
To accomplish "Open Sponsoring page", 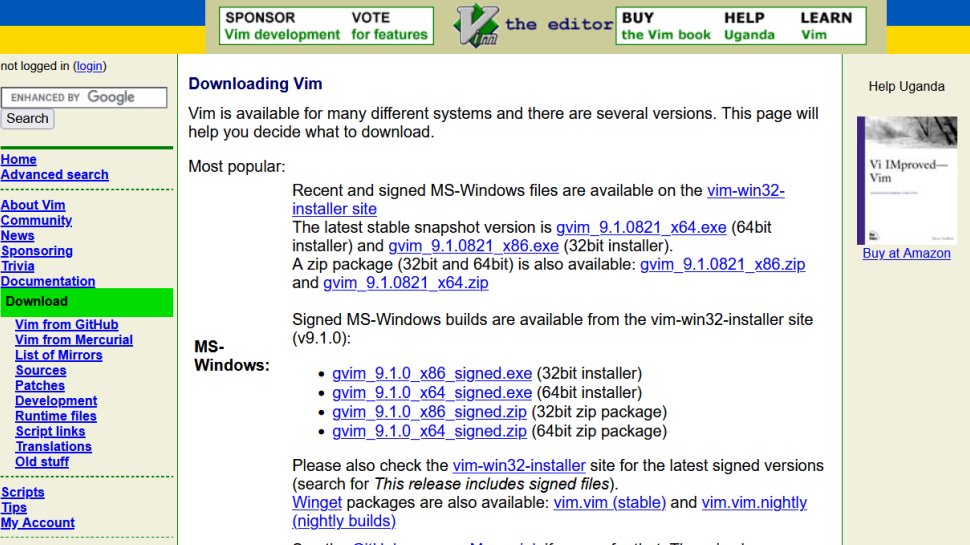I will point(37,251).
